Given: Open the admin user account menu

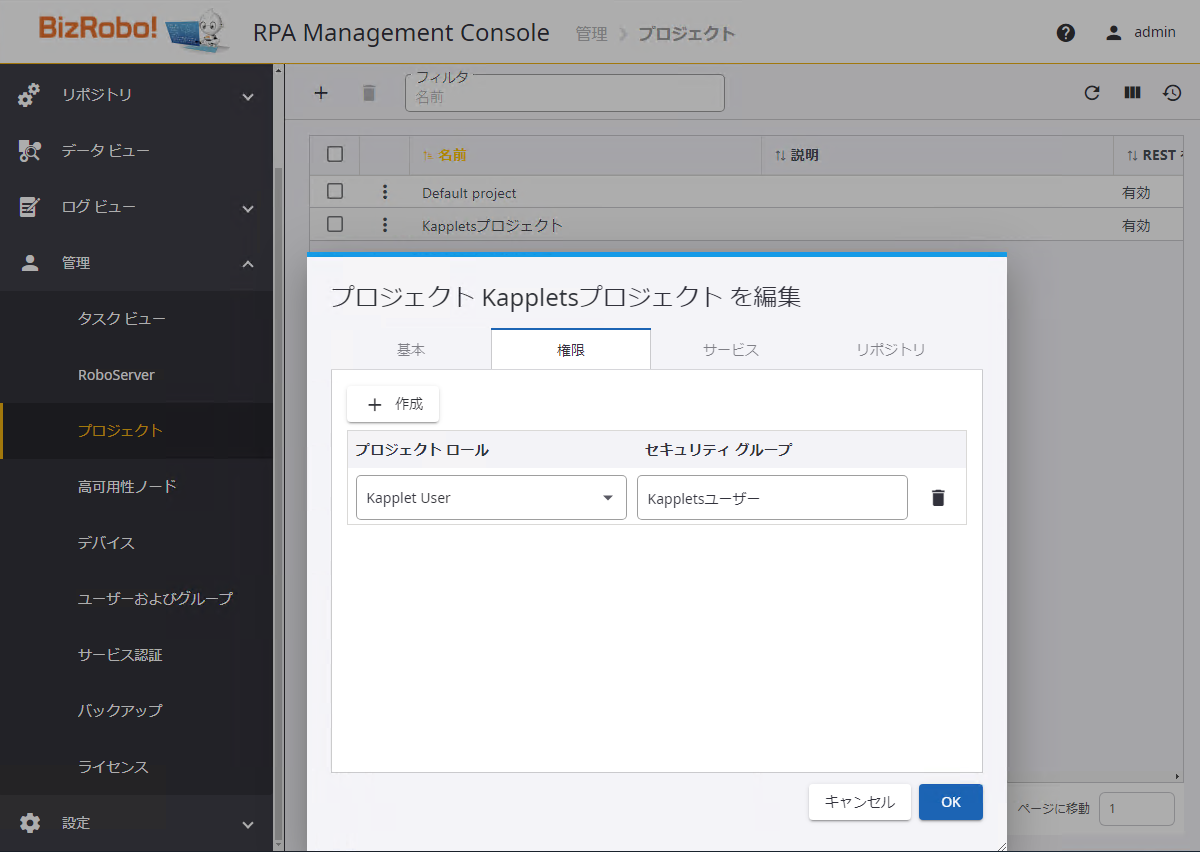Looking at the screenshot, I should tap(1140, 32).
